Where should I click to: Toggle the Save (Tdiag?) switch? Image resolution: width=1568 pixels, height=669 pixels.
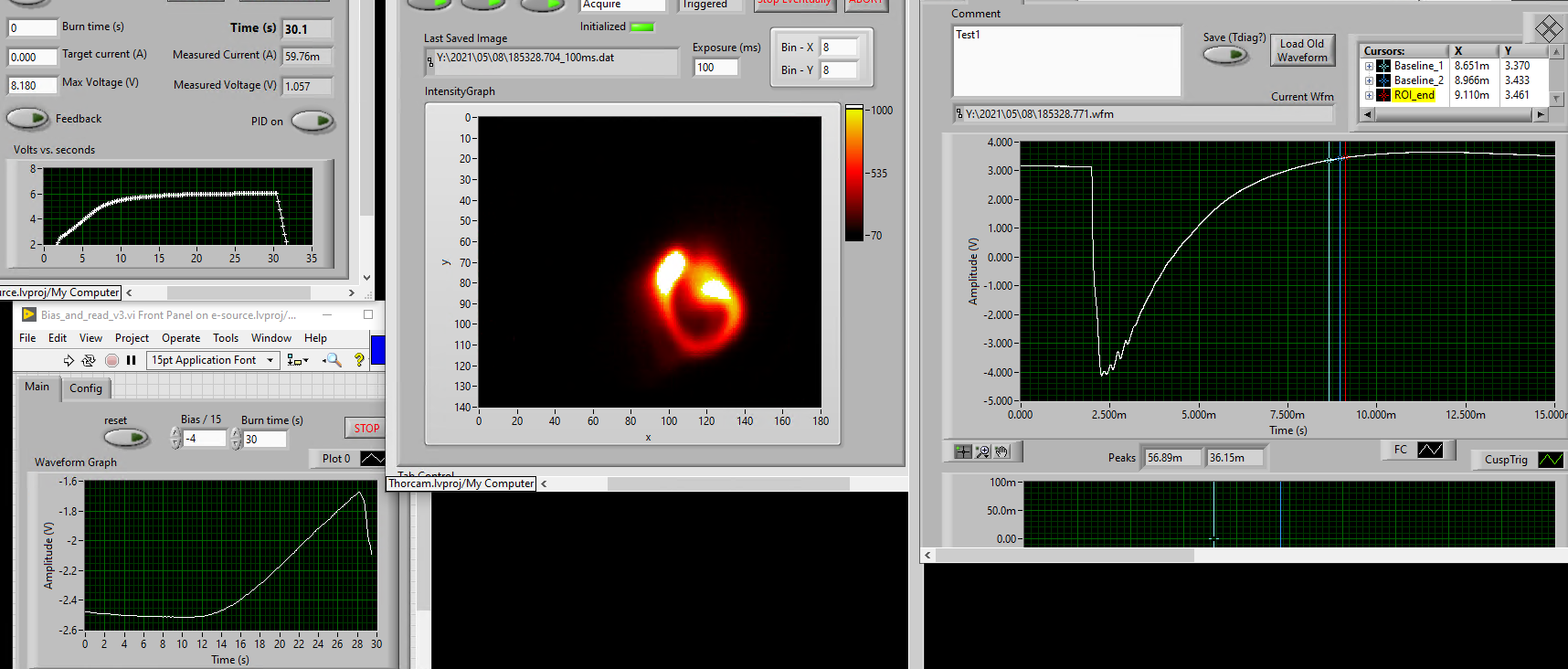[1225, 55]
